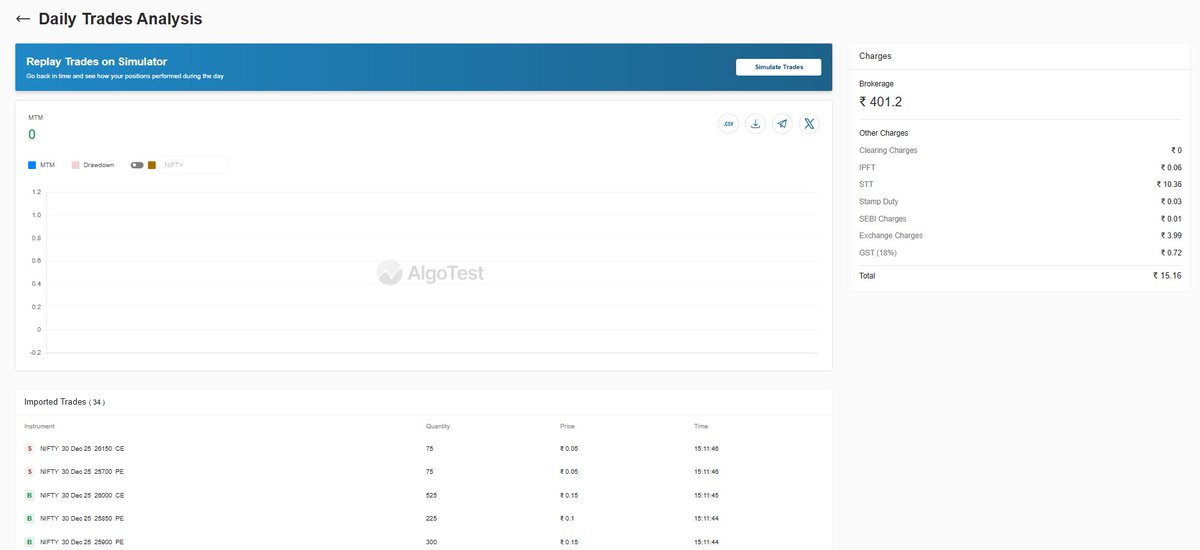Click quantity 300 in trades table
This screenshot has height=550, width=1200.
(431, 541)
